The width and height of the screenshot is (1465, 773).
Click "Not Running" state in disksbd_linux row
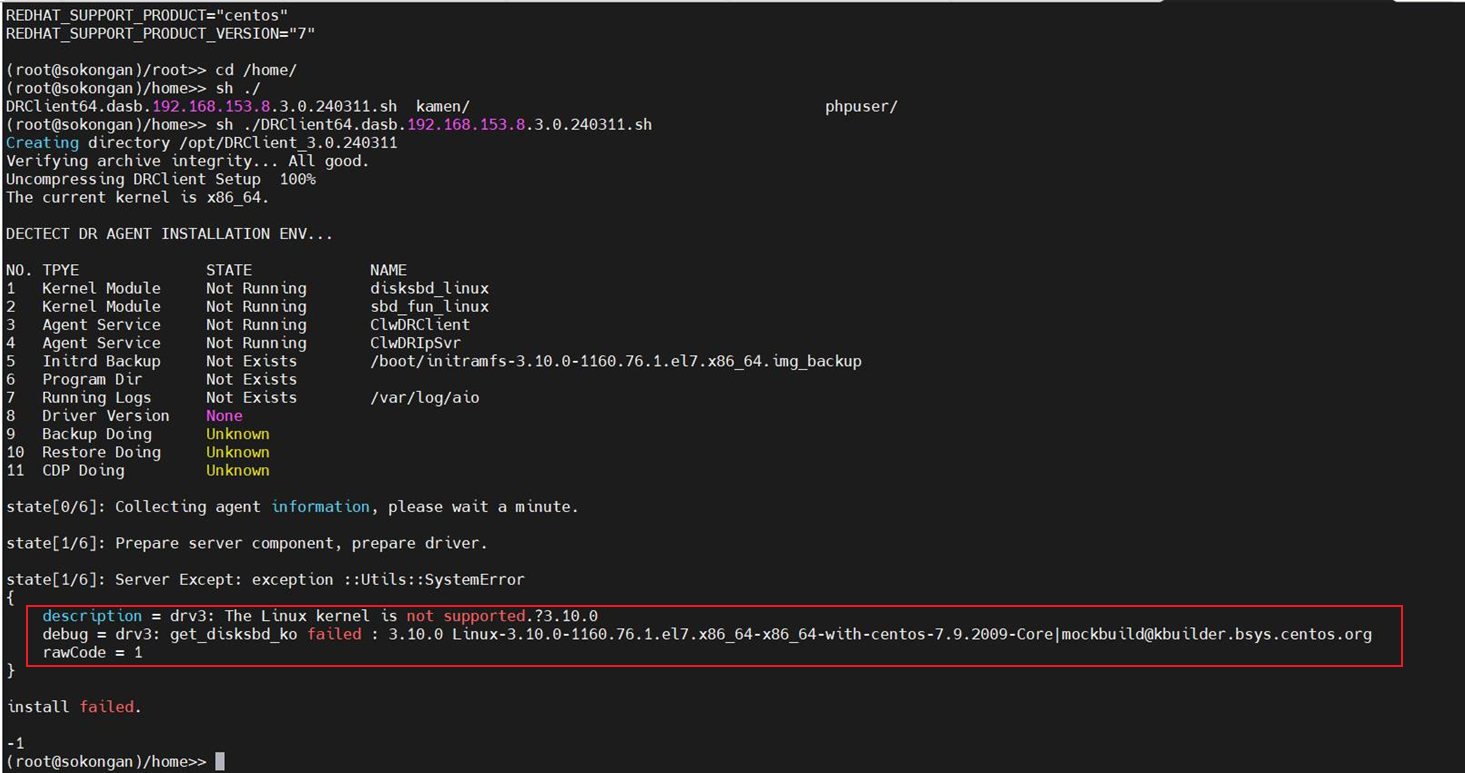256,288
